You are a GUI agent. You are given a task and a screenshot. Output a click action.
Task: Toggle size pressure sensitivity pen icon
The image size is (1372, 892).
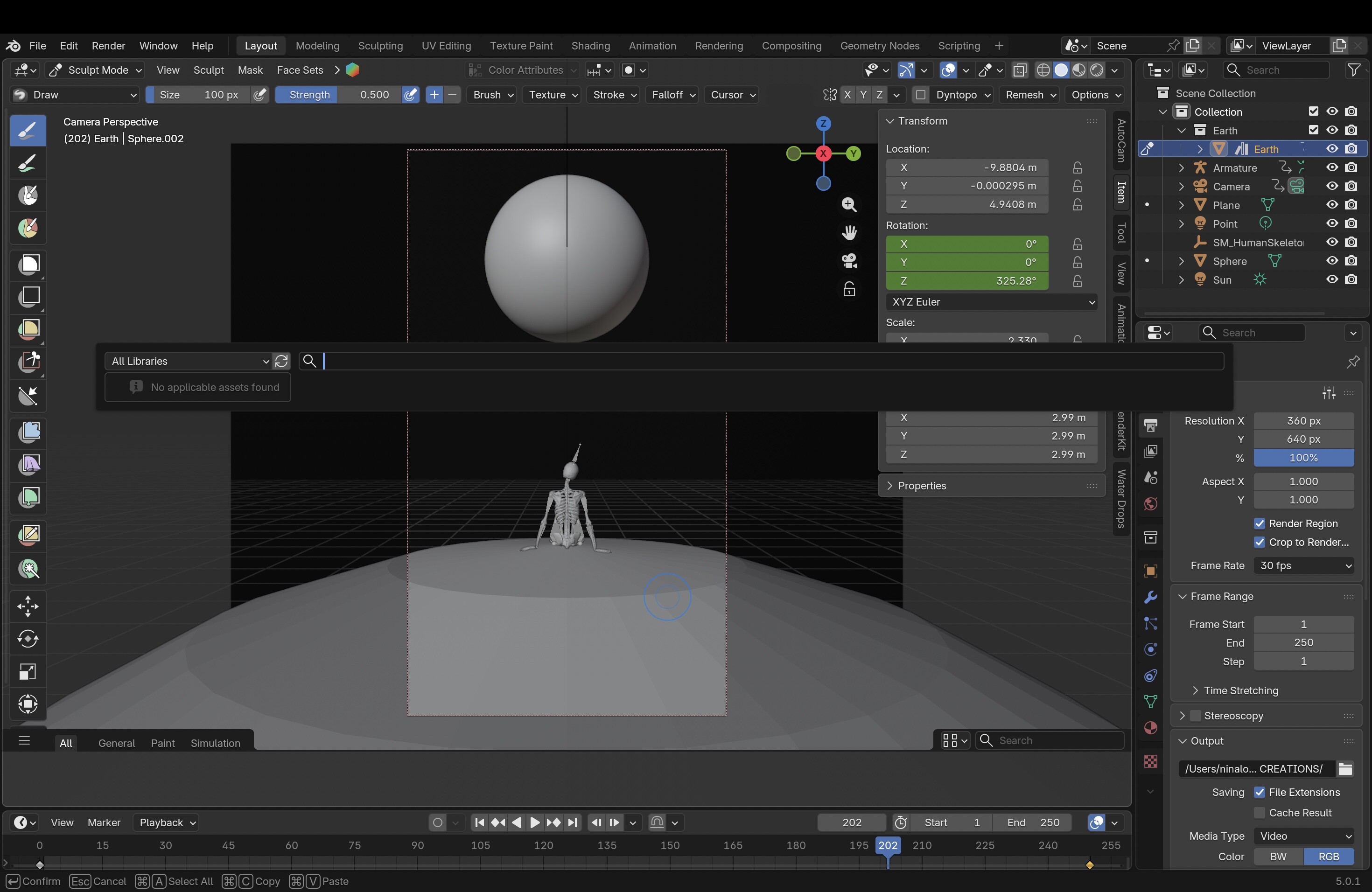260,95
